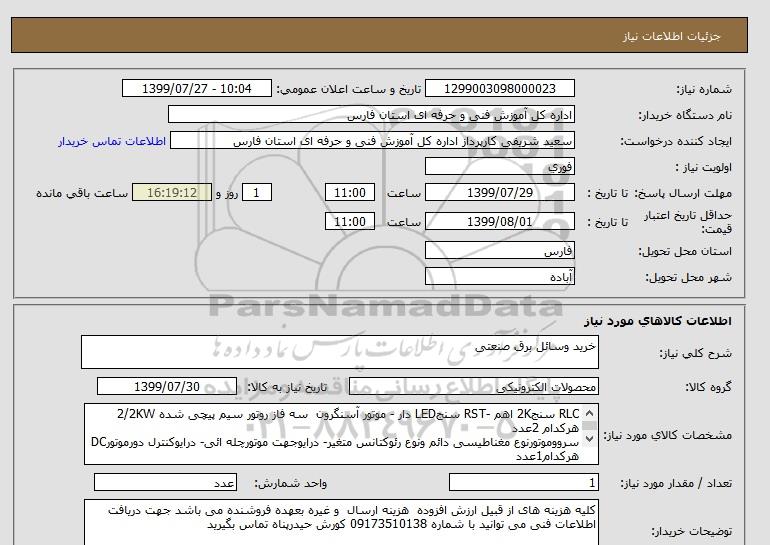The image size is (770, 545).
Task: Click label شماره نیاز
Action: click(704, 89)
